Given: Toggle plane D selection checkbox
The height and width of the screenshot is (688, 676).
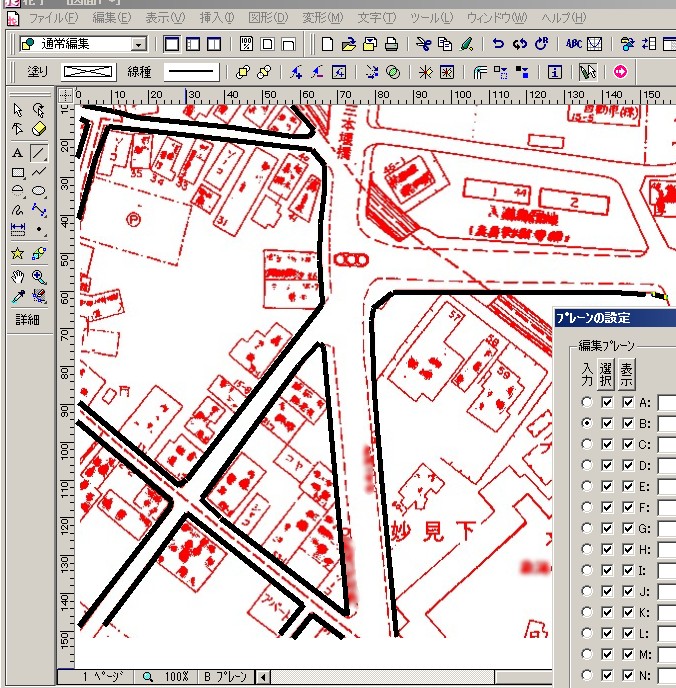Looking at the screenshot, I should (607, 465).
